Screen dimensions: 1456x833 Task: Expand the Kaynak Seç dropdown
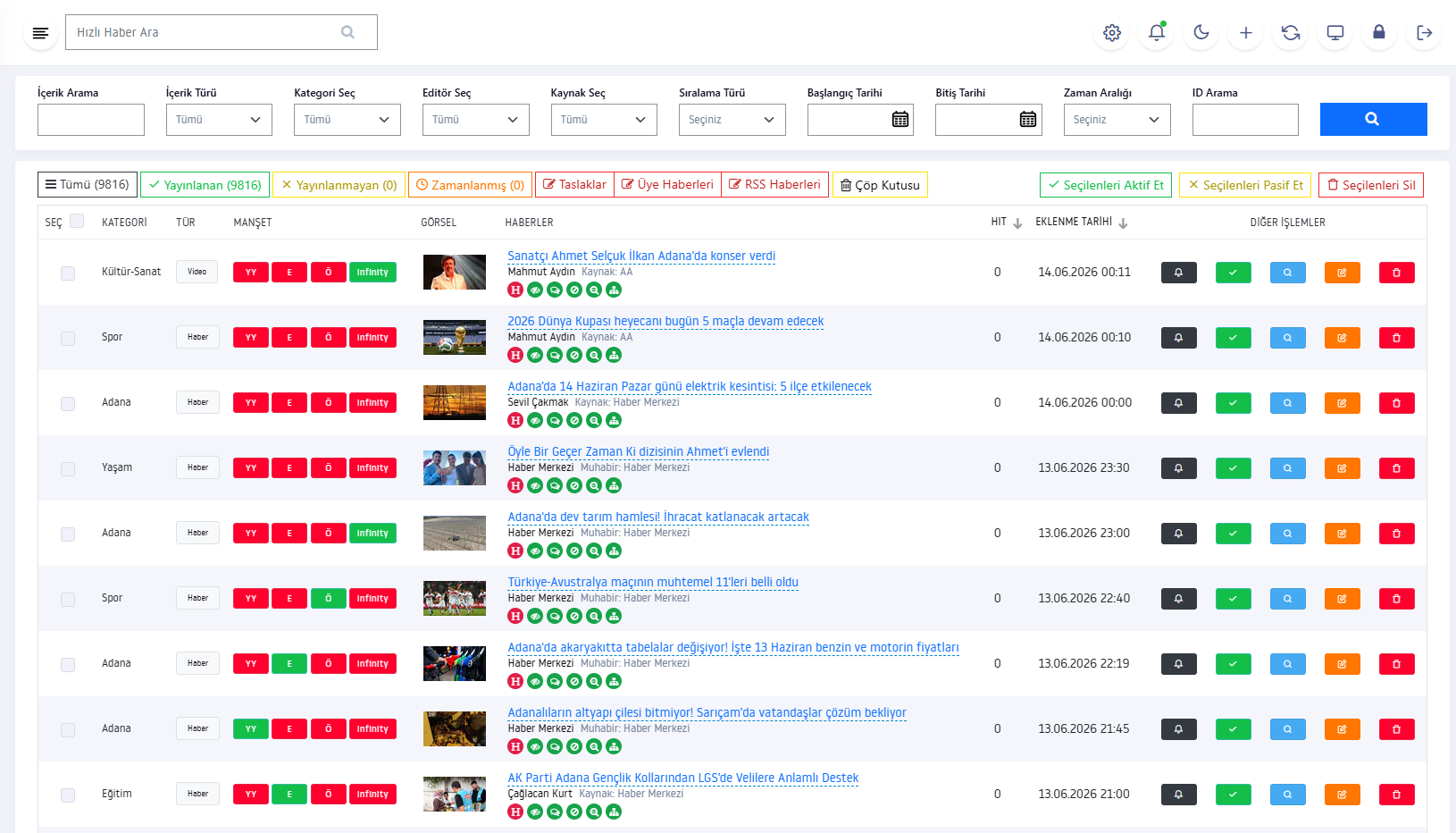604,120
